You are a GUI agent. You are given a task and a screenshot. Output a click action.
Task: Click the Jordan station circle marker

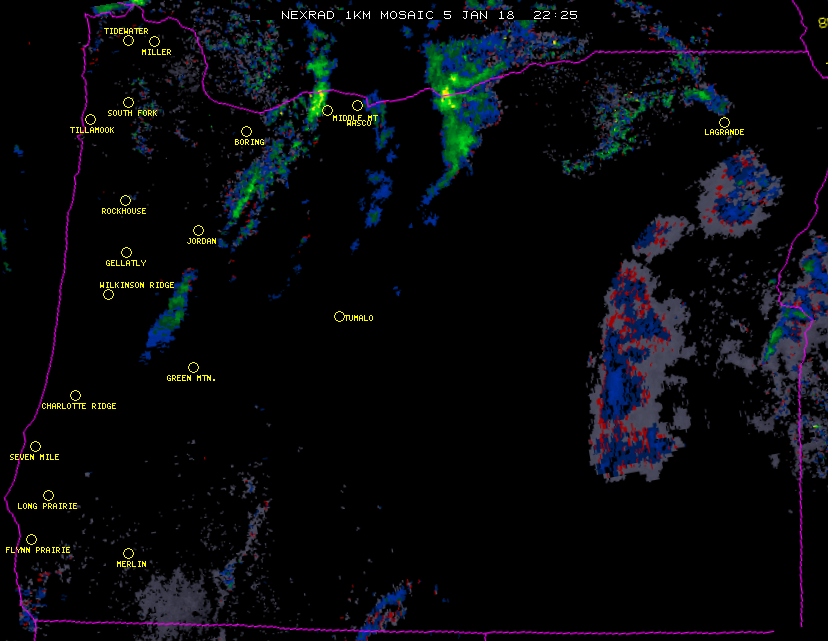pyautogui.click(x=198, y=230)
